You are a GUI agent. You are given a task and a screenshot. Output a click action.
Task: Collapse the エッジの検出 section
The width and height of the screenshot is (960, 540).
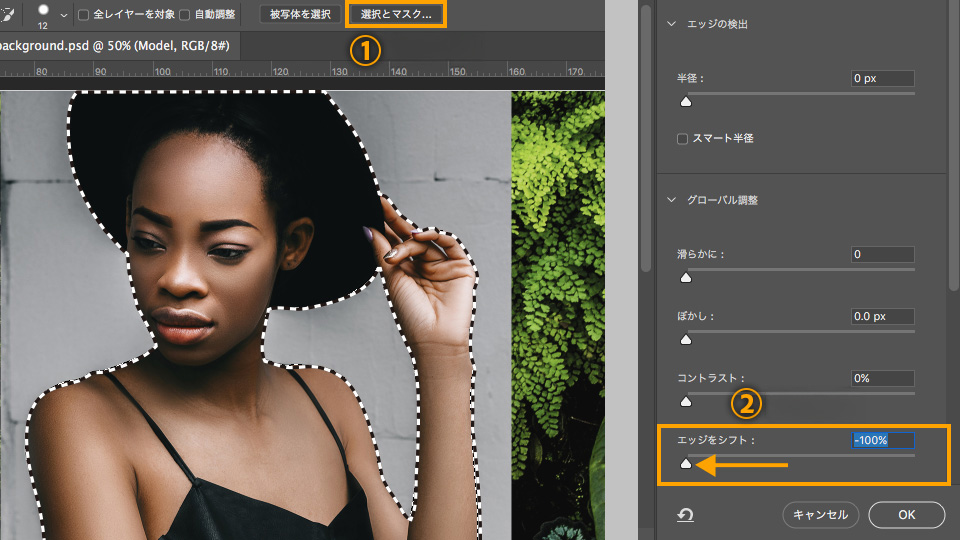pyautogui.click(x=672, y=24)
